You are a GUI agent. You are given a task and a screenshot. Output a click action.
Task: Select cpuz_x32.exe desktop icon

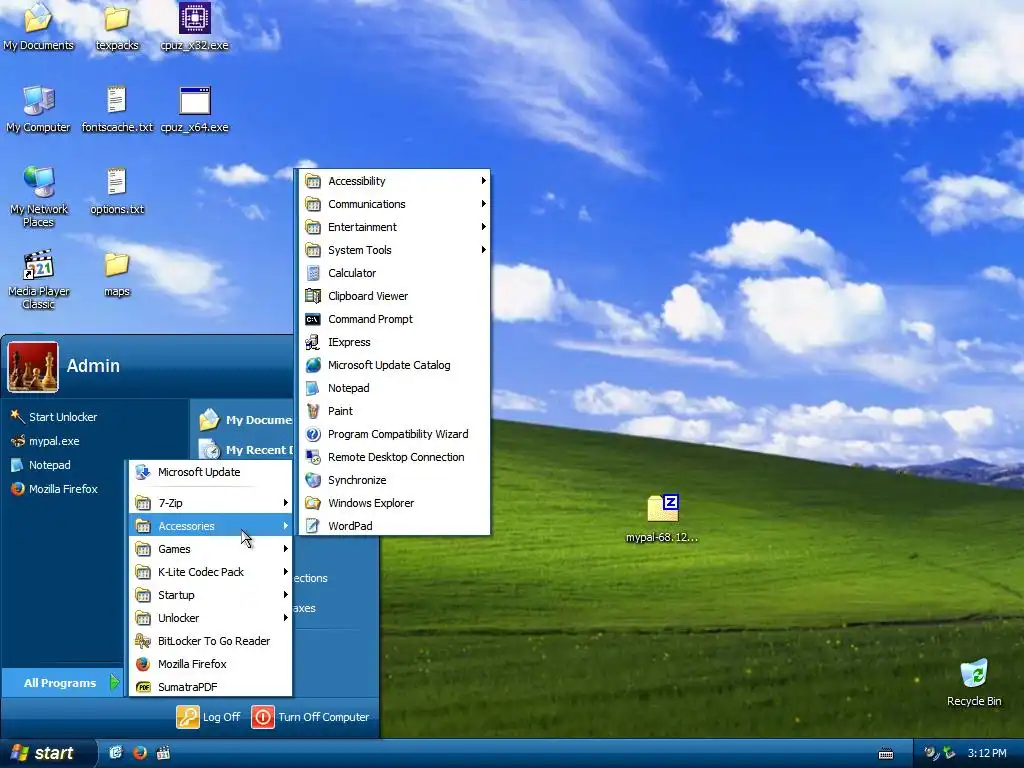coord(195,26)
